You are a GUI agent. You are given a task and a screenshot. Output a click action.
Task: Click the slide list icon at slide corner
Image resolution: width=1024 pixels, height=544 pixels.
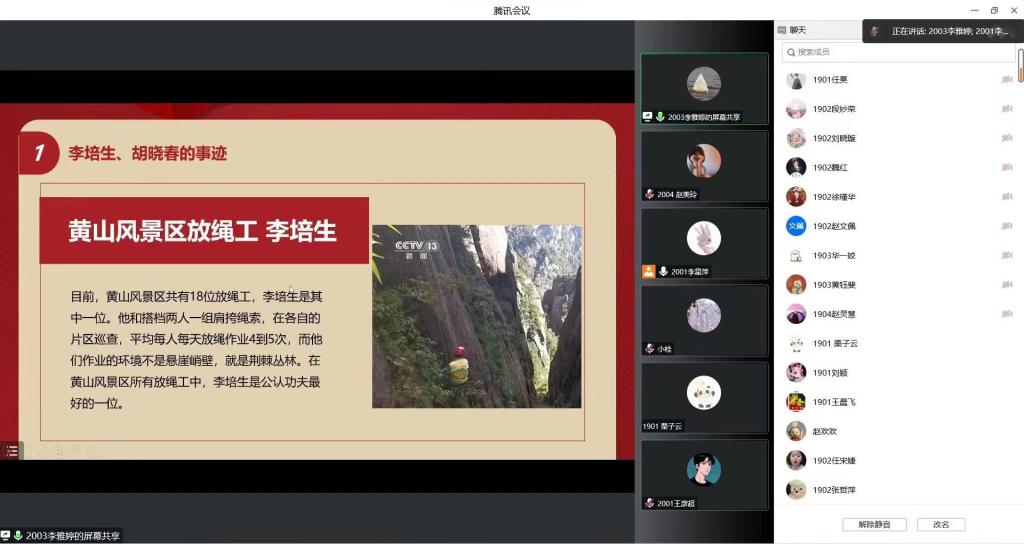tap(11, 451)
